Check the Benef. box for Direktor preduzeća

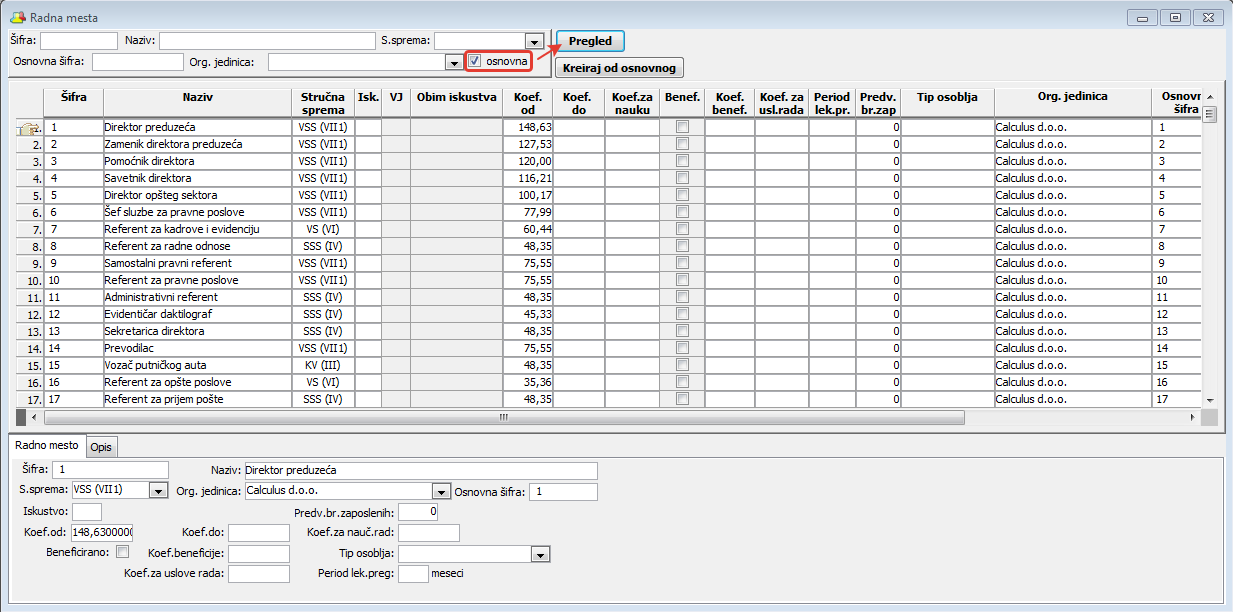point(682,128)
